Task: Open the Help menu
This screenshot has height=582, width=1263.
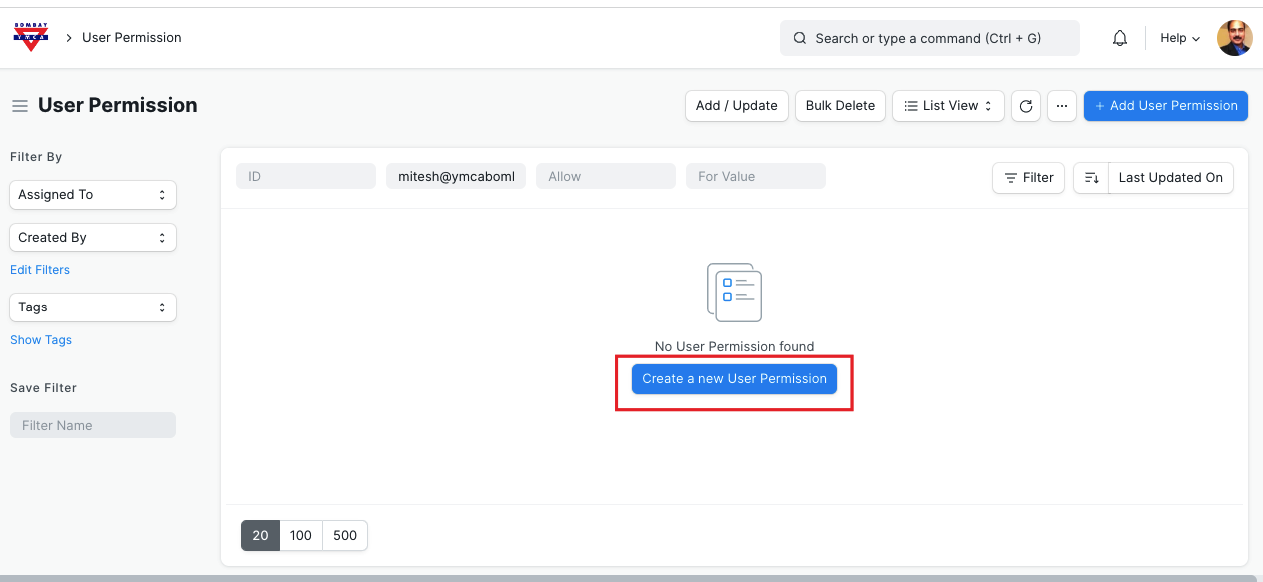Action: pos(1180,38)
